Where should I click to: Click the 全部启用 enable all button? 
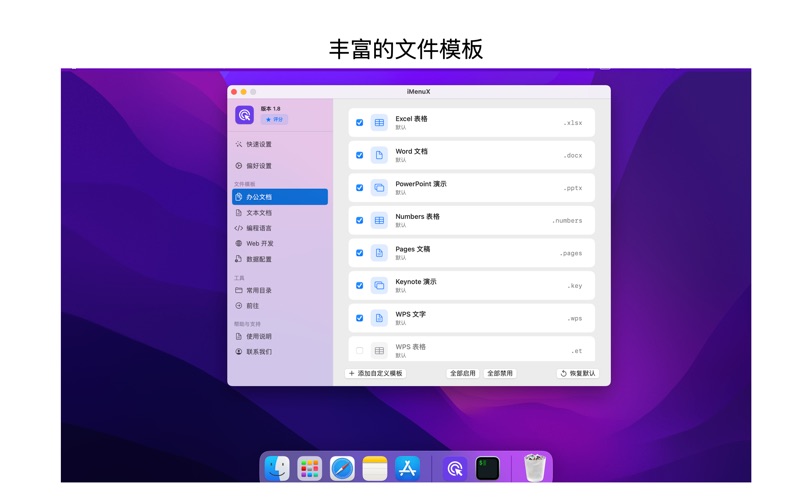point(463,373)
